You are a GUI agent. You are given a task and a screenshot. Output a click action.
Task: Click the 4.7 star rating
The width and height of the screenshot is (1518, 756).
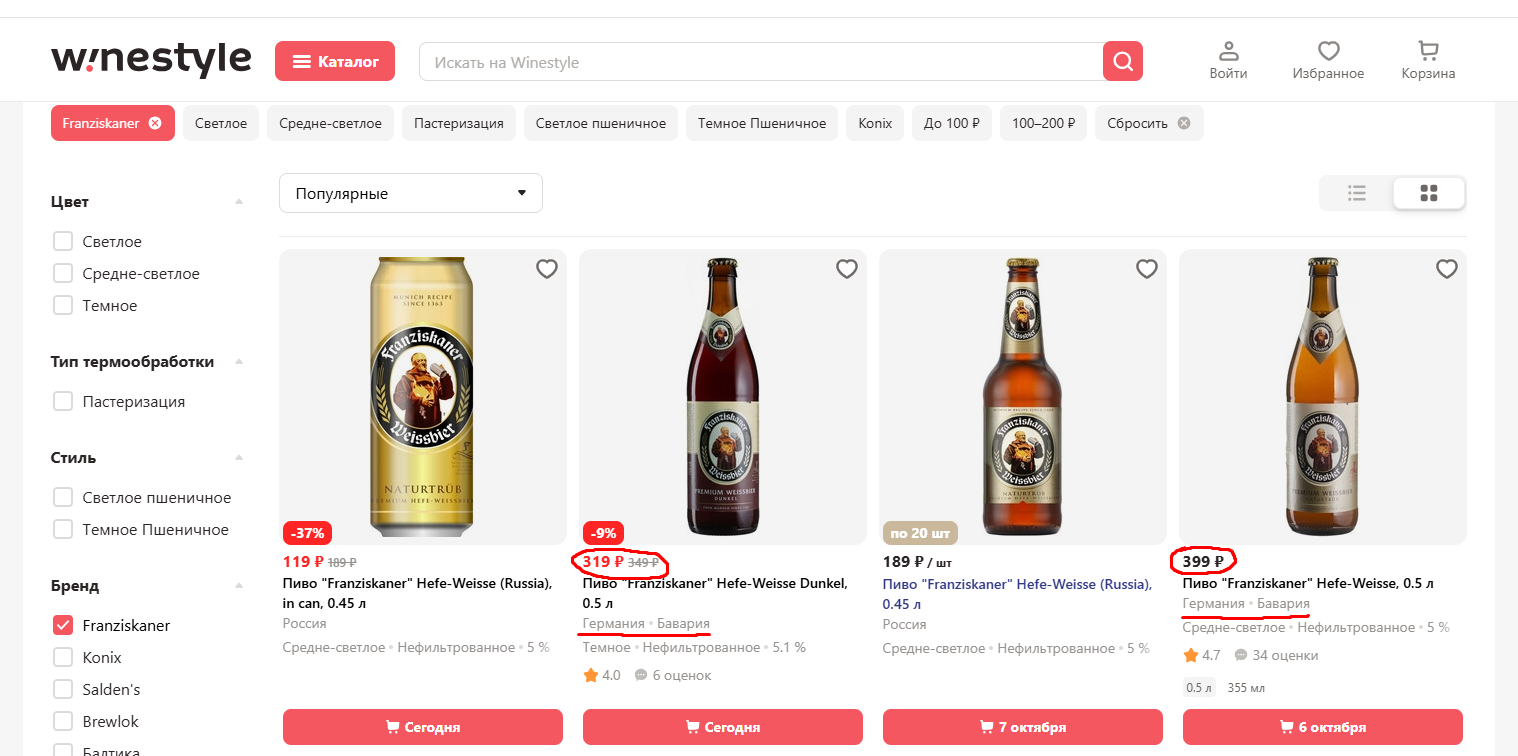pos(1202,655)
